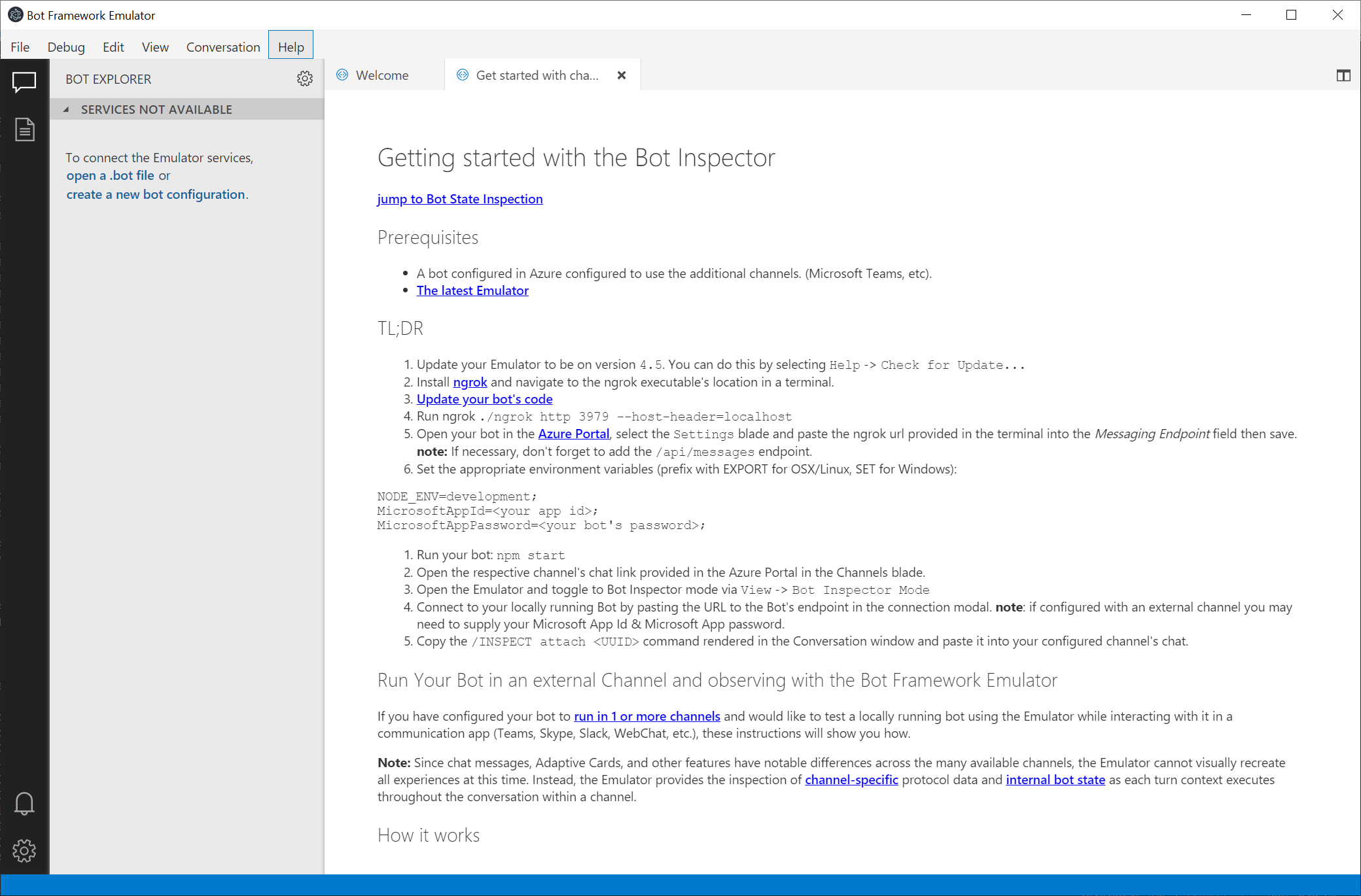This screenshot has height=896, width=1361.
Task: Open The latest Emulator link
Action: [x=472, y=290]
